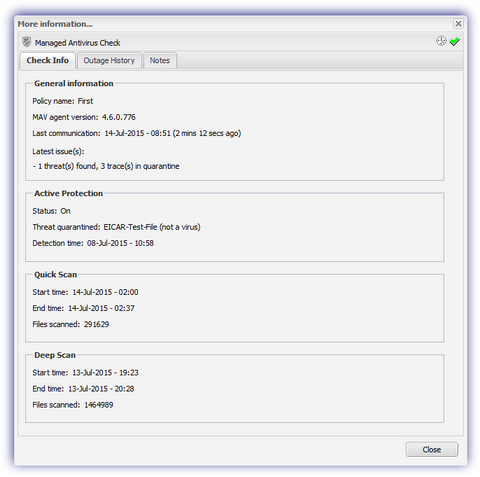This screenshot has height=477, width=480.
Task: Click Deep Scan end time 13-Jul-2015 - 20:28
Action: (x=83, y=389)
